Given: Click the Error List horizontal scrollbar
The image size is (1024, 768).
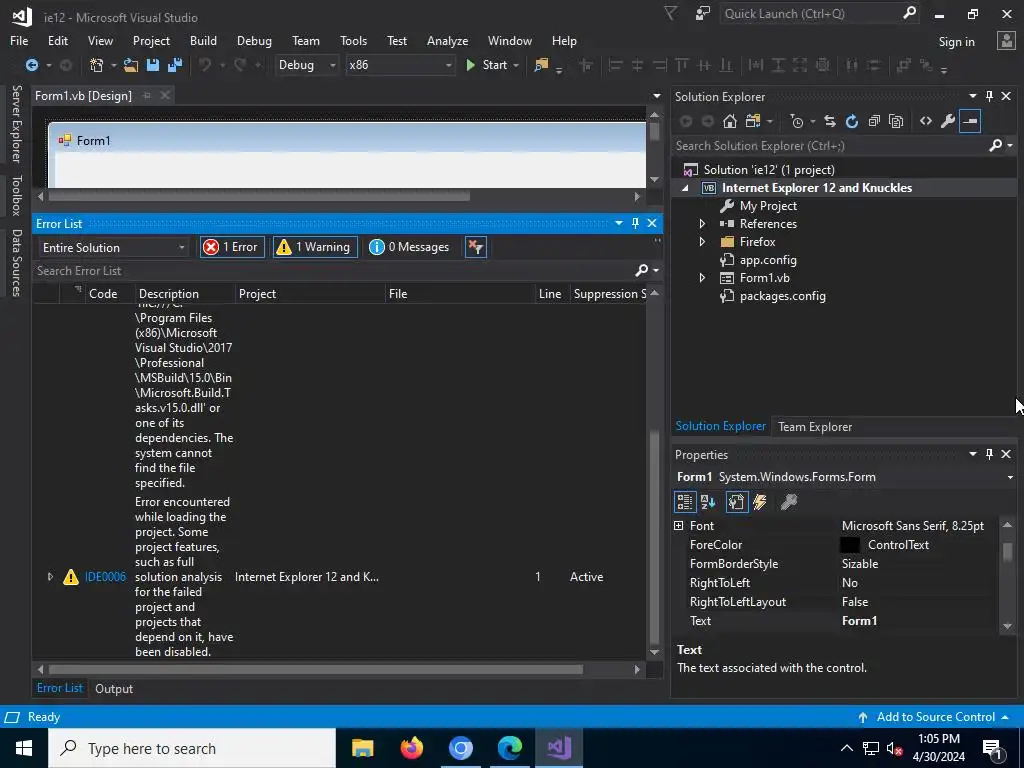Looking at the screenshot, I should tap(315, 669).
